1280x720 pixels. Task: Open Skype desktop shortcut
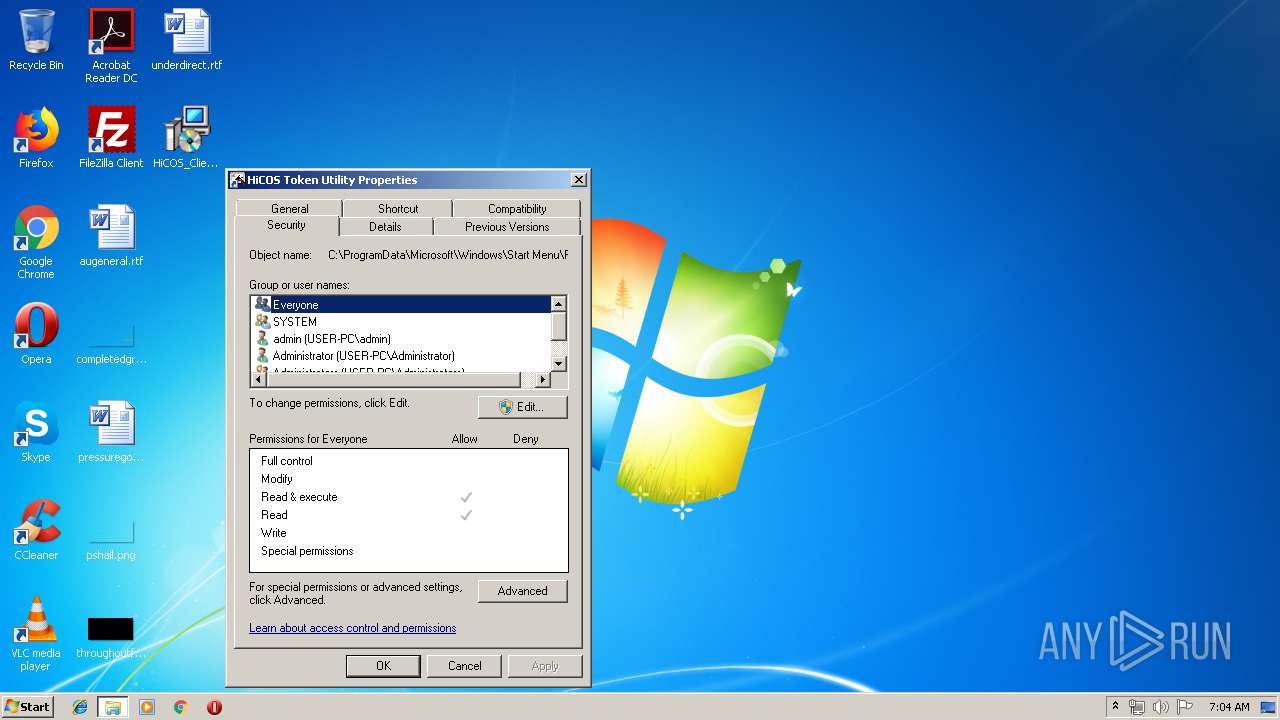tap(36, 432)
